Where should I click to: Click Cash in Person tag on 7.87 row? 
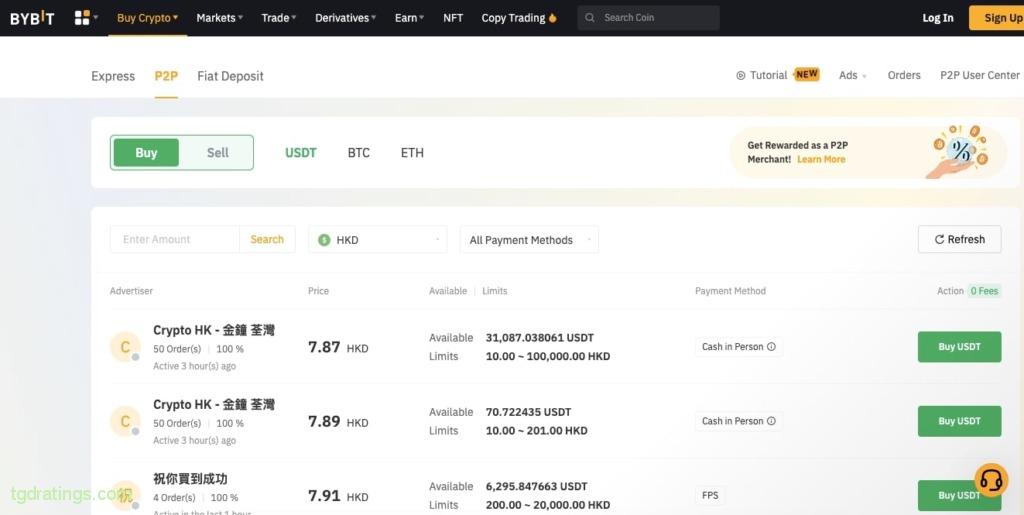(x=739, y=347)
